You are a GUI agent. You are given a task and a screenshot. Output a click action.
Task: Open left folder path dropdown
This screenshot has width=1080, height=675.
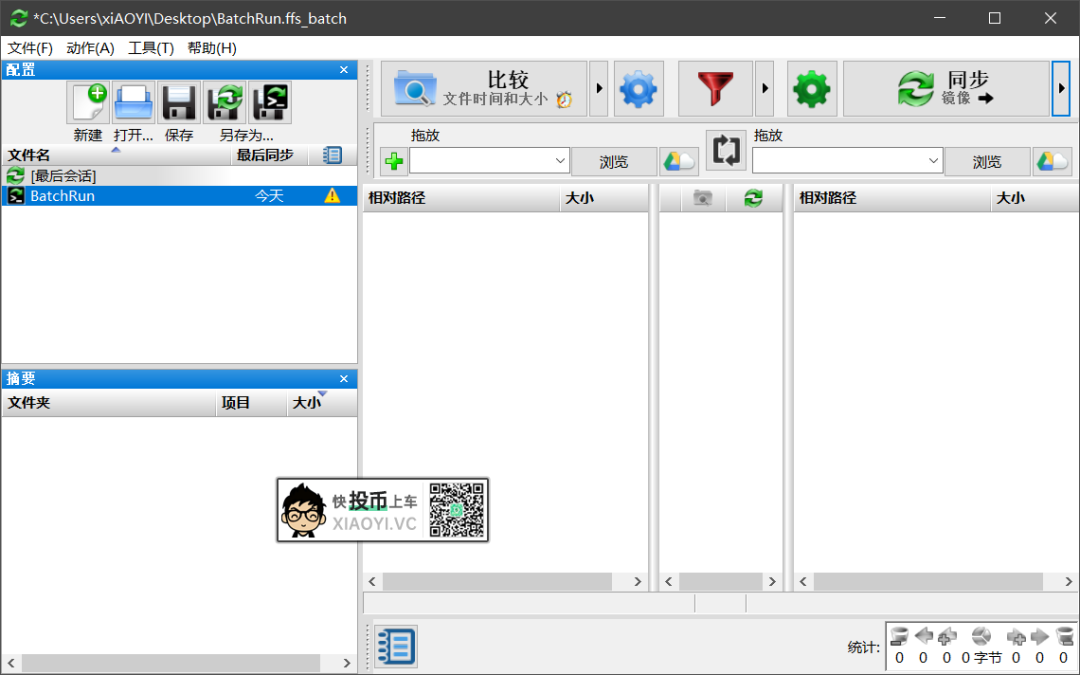(x=560, y=161)
